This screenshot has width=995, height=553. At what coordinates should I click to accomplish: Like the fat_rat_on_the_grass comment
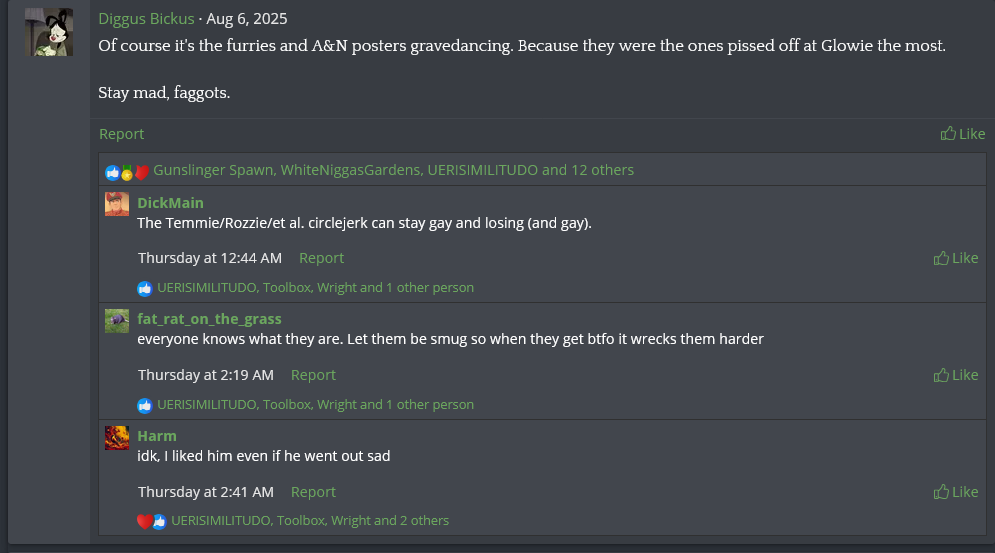pyautogui.click(x=941, y=375)
